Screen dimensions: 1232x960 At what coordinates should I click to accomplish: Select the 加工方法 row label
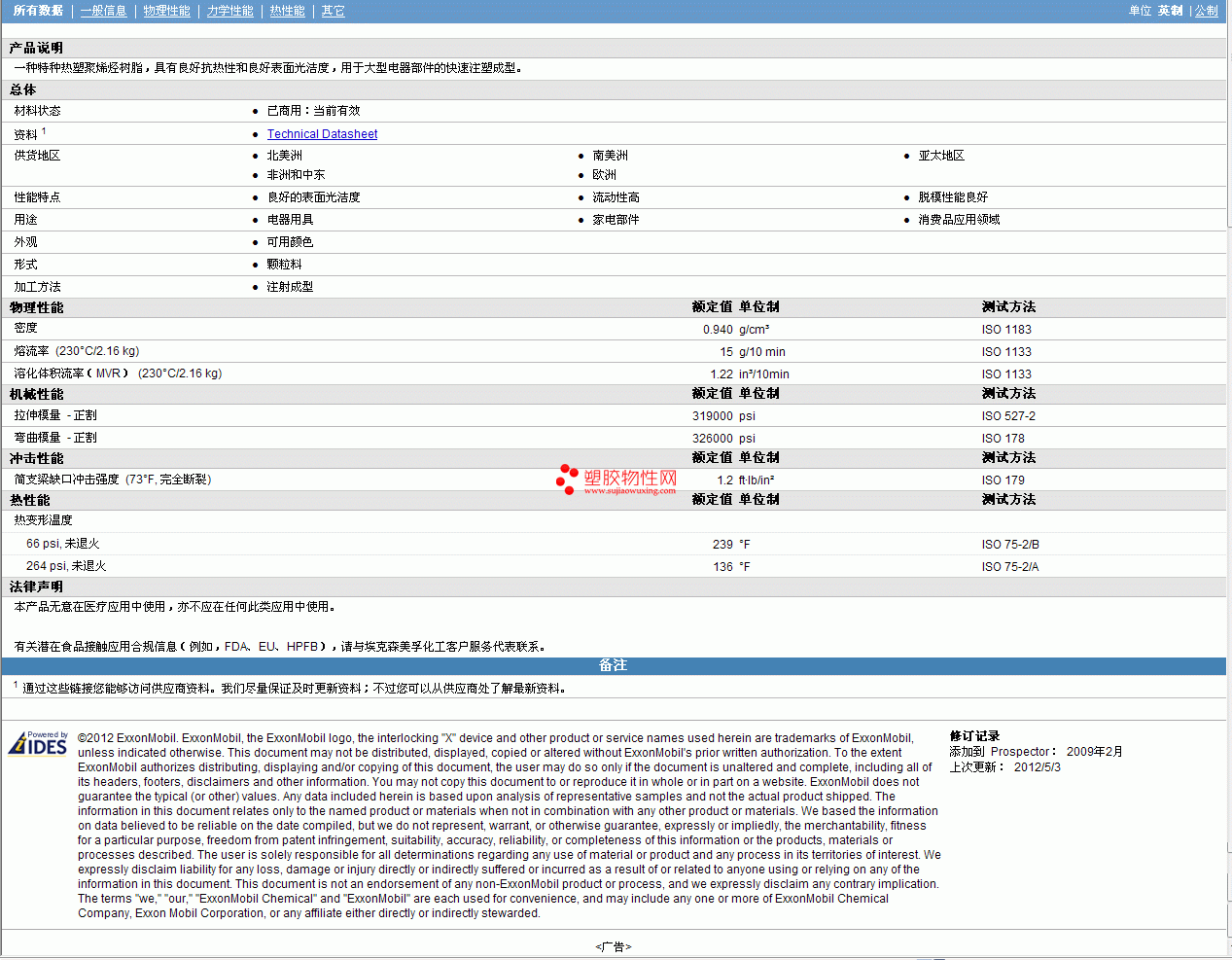click(37, 287)
